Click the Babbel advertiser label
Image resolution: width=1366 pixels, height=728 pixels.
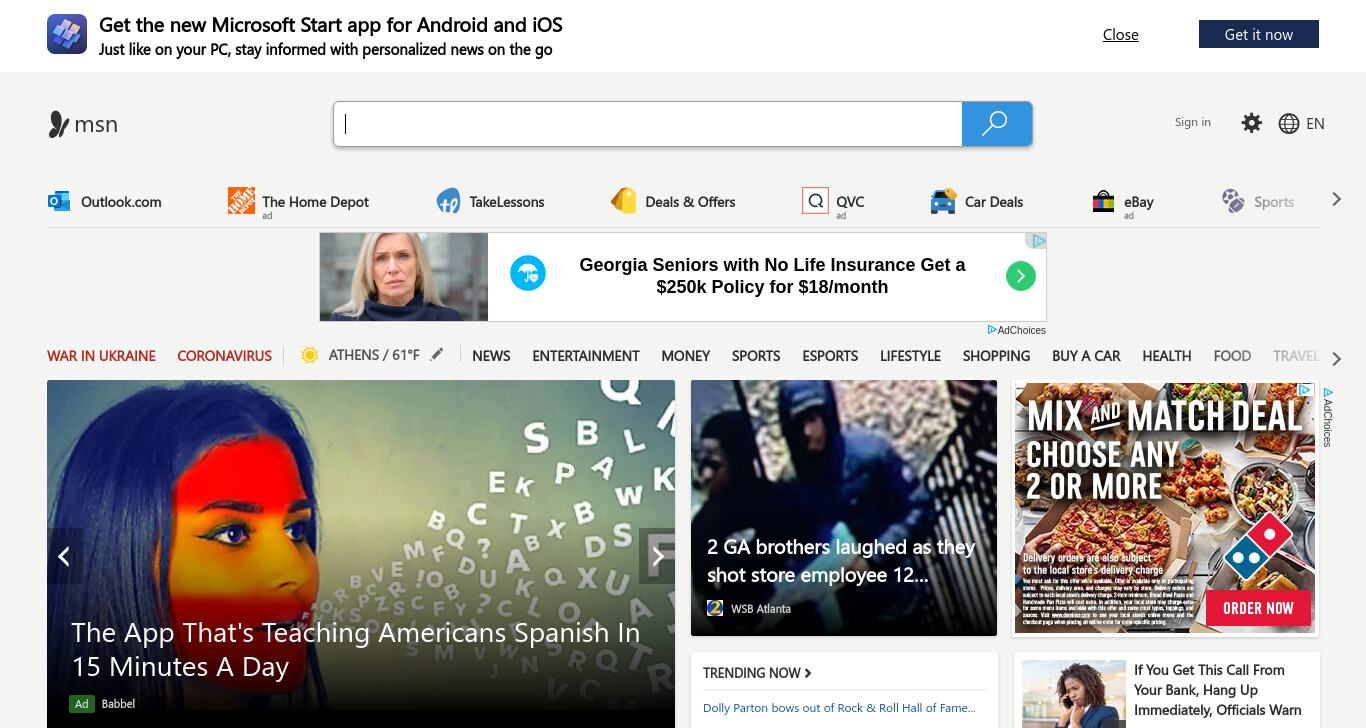(x=118, y=704)
